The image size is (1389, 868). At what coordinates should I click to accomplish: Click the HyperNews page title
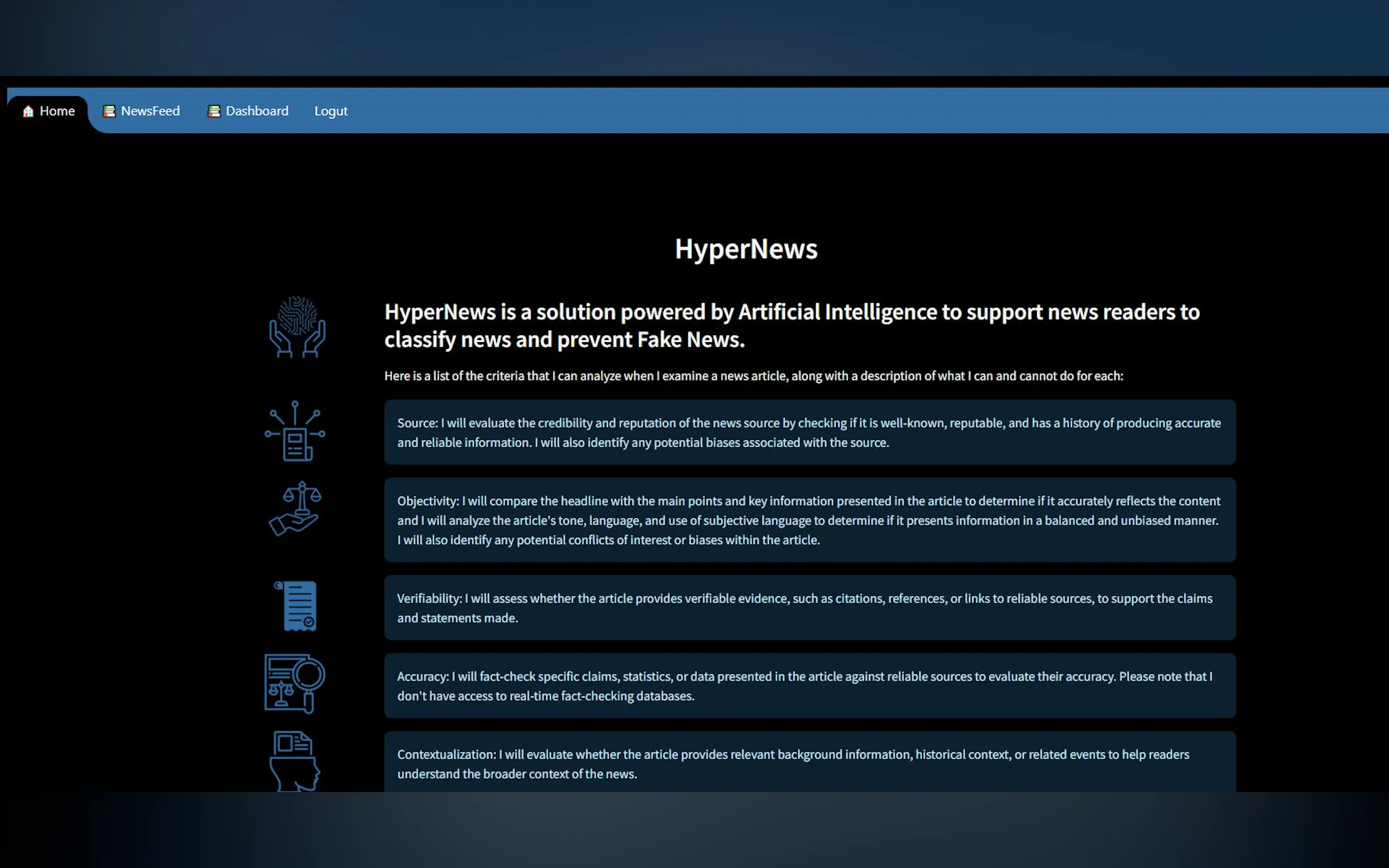[x=745, y=249]
